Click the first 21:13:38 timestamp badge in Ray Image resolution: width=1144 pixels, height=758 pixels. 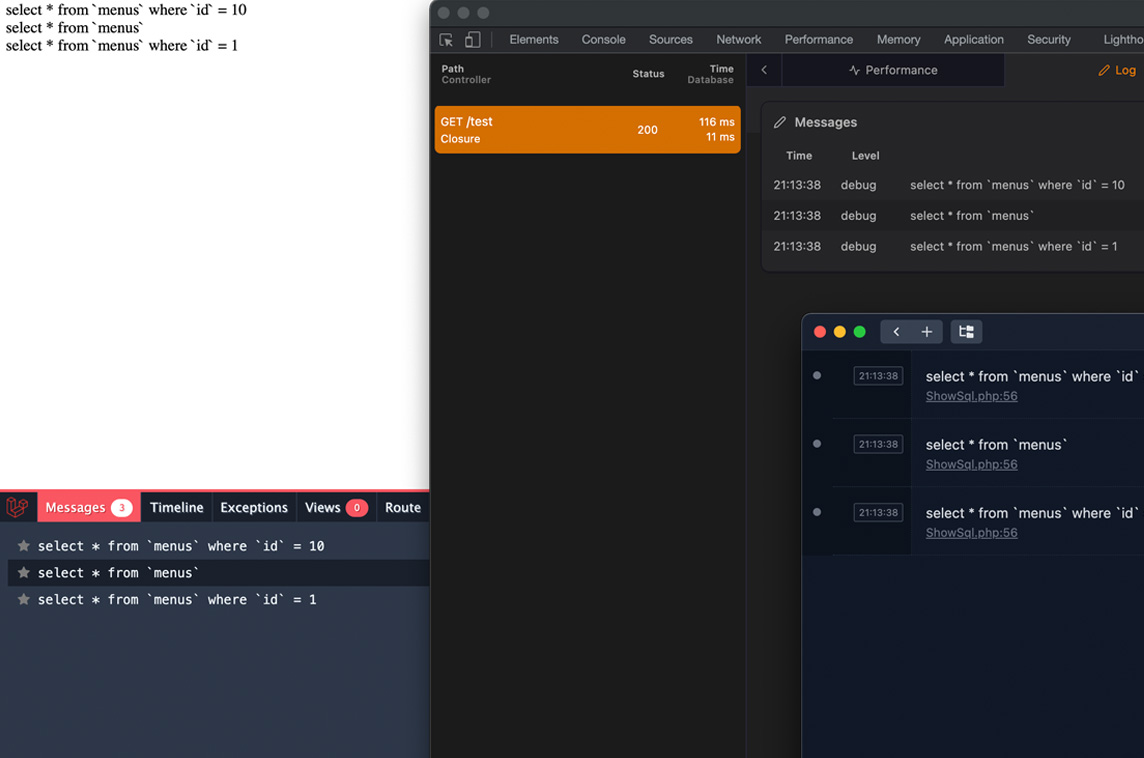[x=878, y=376]
